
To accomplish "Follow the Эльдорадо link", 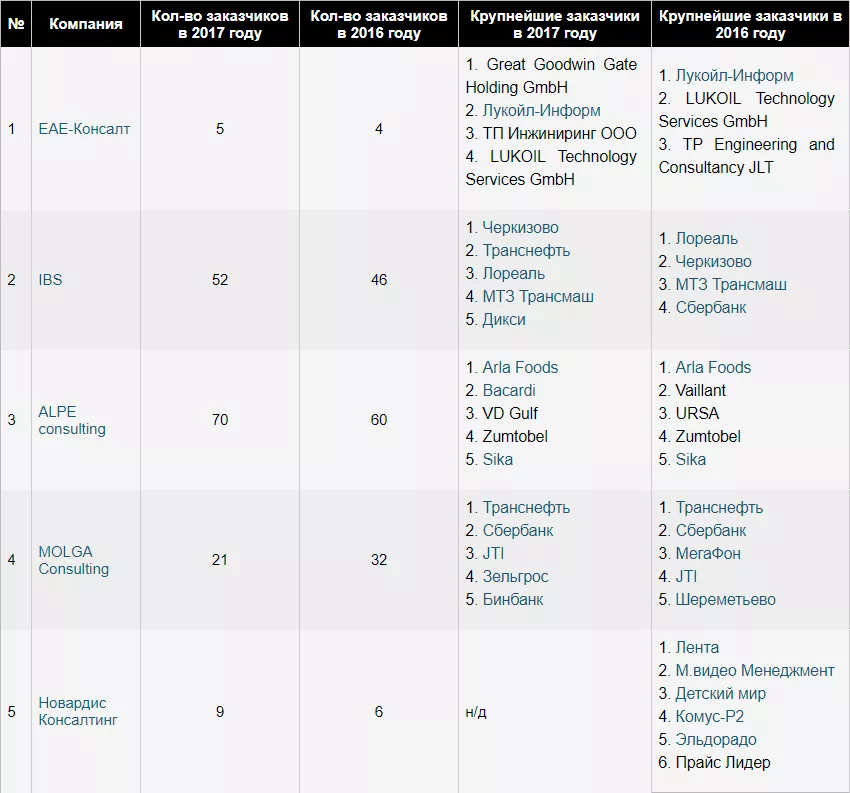I will pos(715,740).
